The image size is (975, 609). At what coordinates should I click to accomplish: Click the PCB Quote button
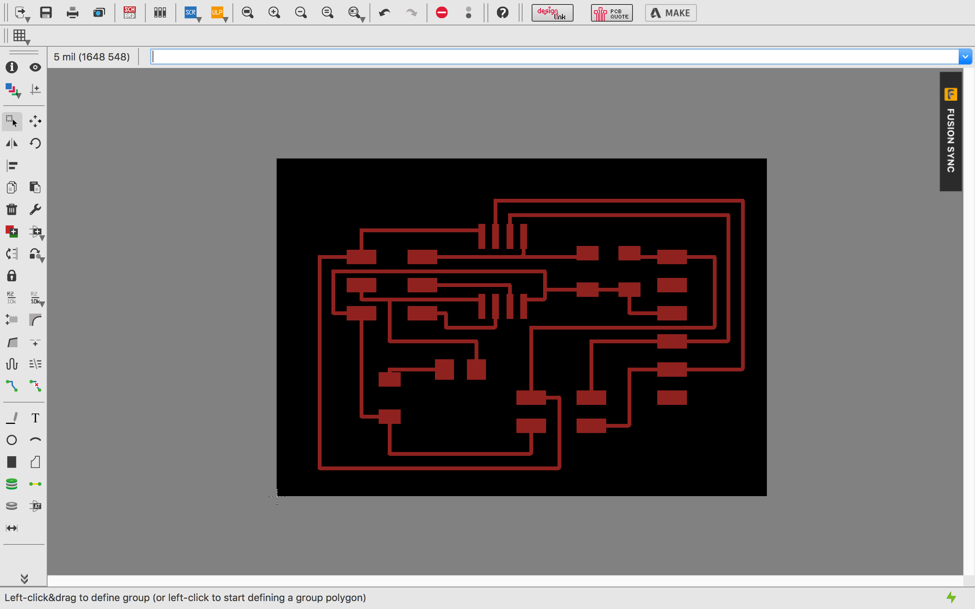(612, 13)
